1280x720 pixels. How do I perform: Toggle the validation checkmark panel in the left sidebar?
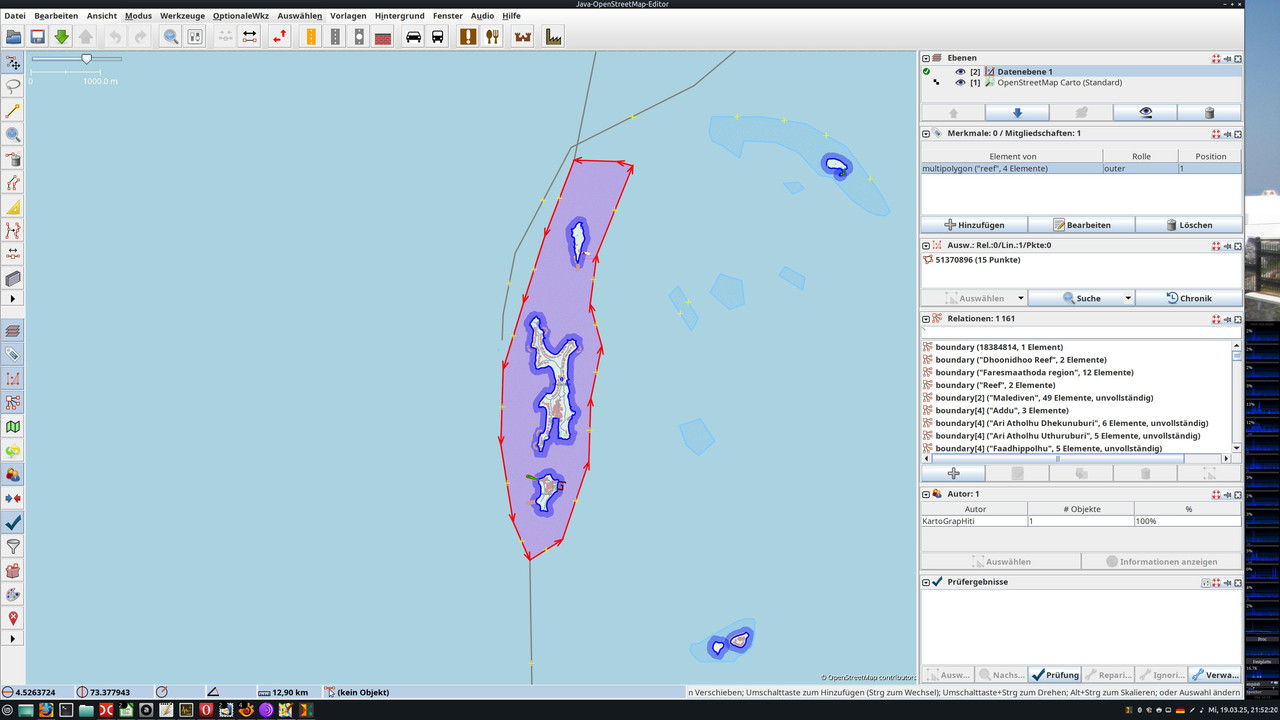13,523
